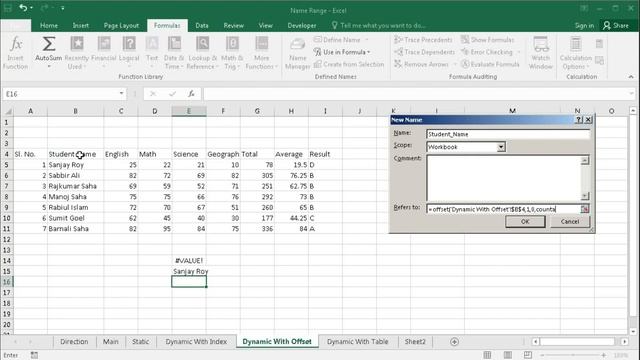
Task: Open Dynamic With Index sheet
Action: [196, 342]
